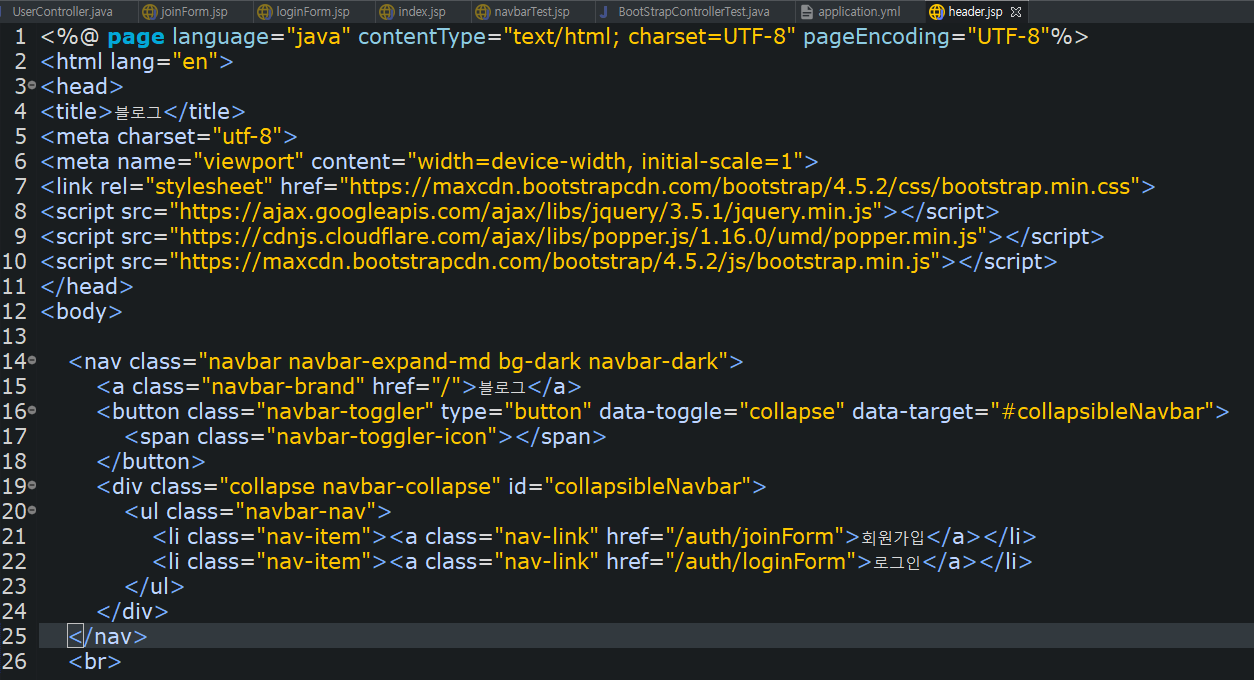Switch to the loginForm.jsp tab
Image resolution: width=1254 pixels, height=680 pixels.
[x=302, y=12]
